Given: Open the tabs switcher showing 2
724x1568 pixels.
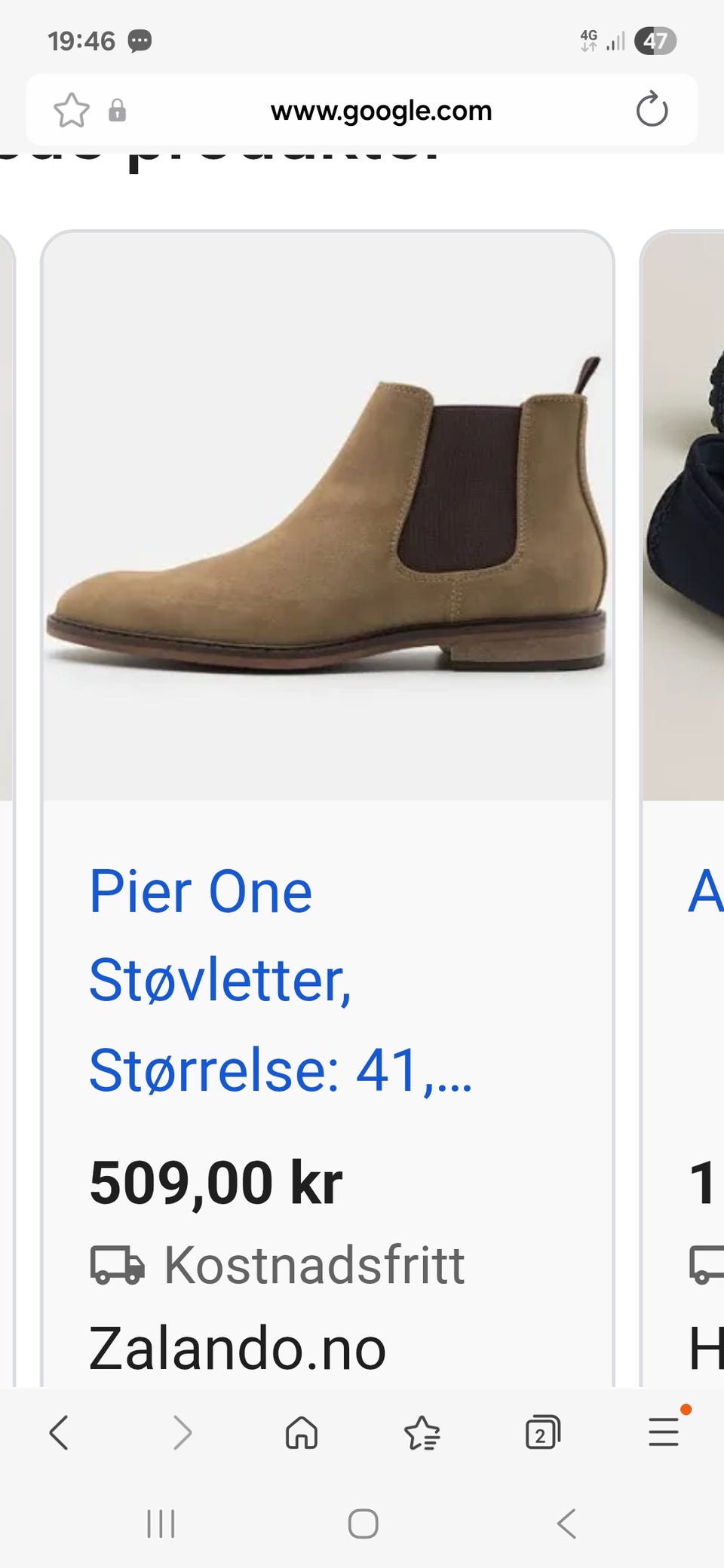Looking at the screenshot, I should (x=543, y=1432).
